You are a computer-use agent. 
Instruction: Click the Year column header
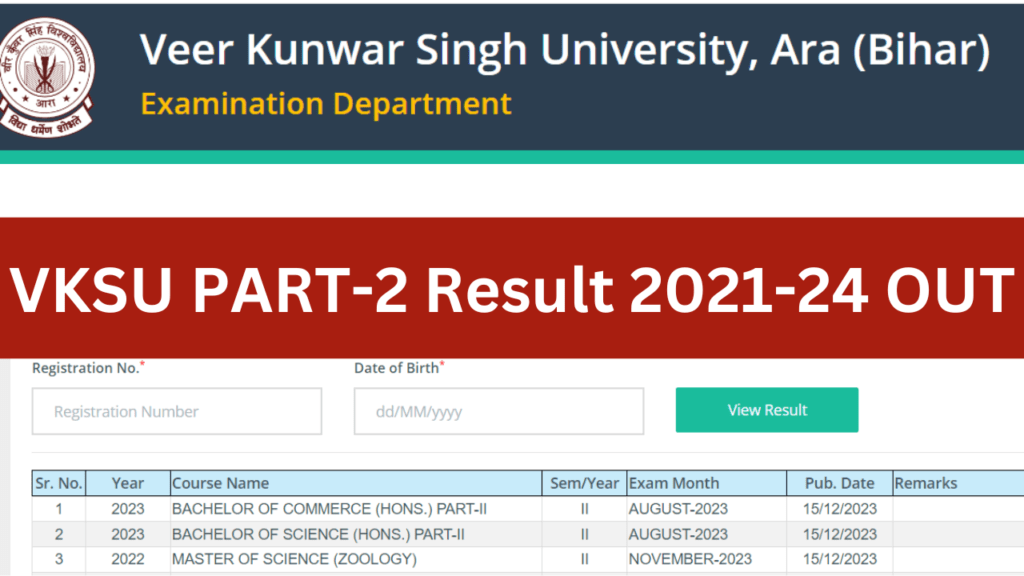pos(128,483)
